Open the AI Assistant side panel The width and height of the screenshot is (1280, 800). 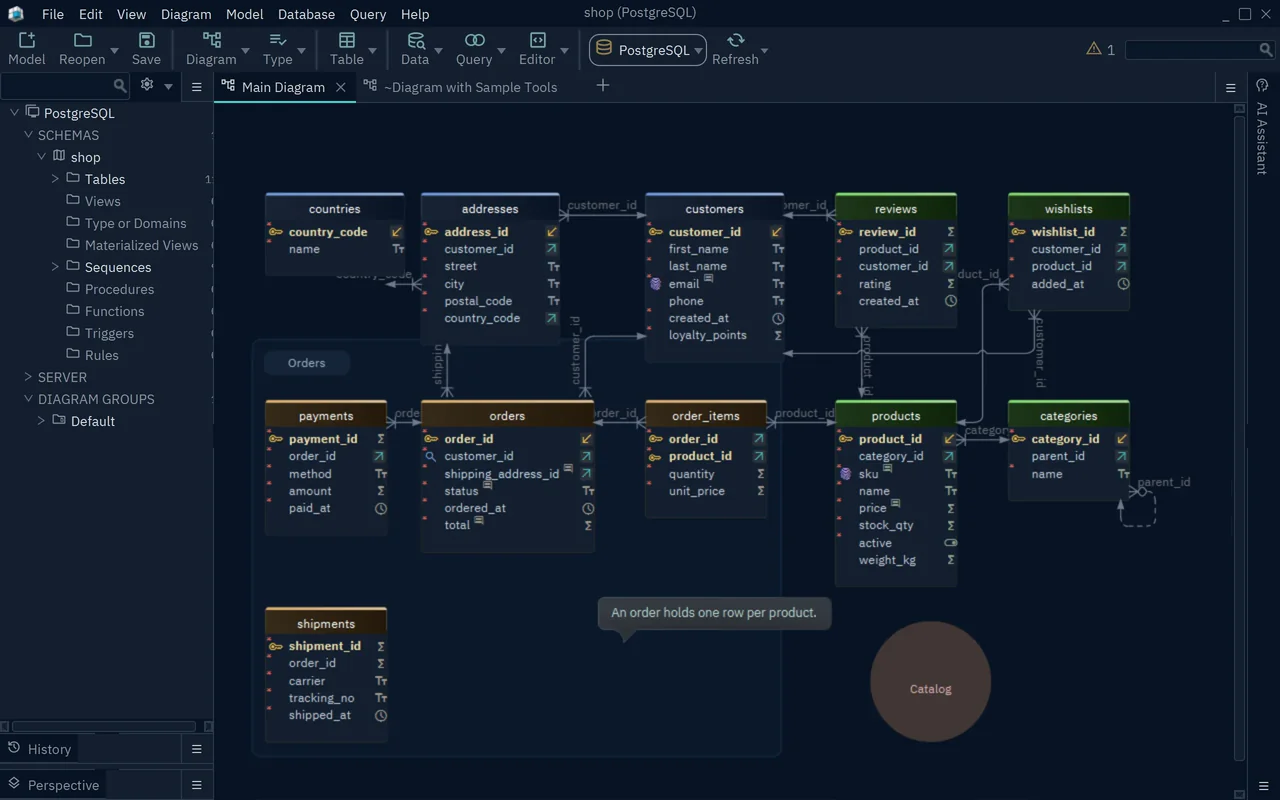(1262, 138)
